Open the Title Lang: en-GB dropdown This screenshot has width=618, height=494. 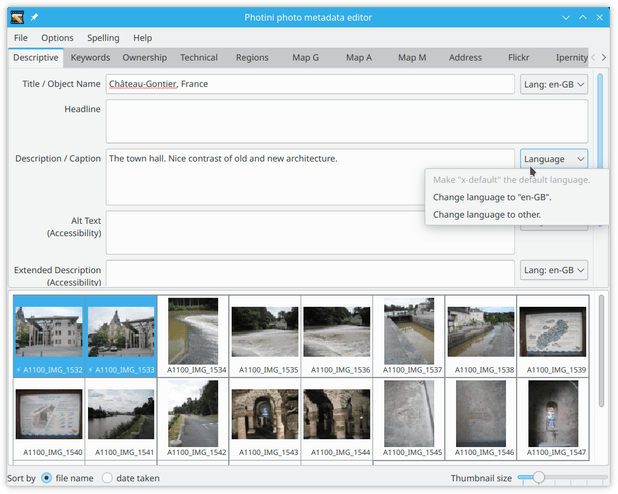554,84
